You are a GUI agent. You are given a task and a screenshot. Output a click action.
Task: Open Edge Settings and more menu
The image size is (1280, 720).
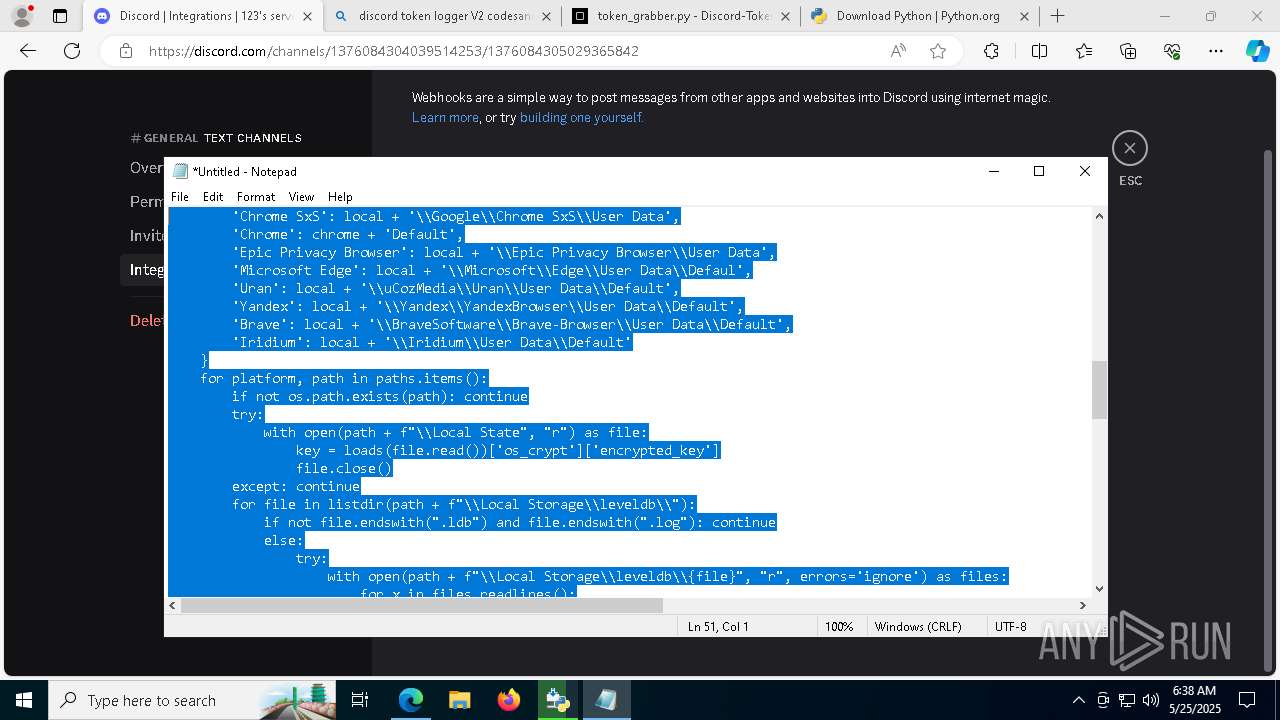pos(1216,51)
